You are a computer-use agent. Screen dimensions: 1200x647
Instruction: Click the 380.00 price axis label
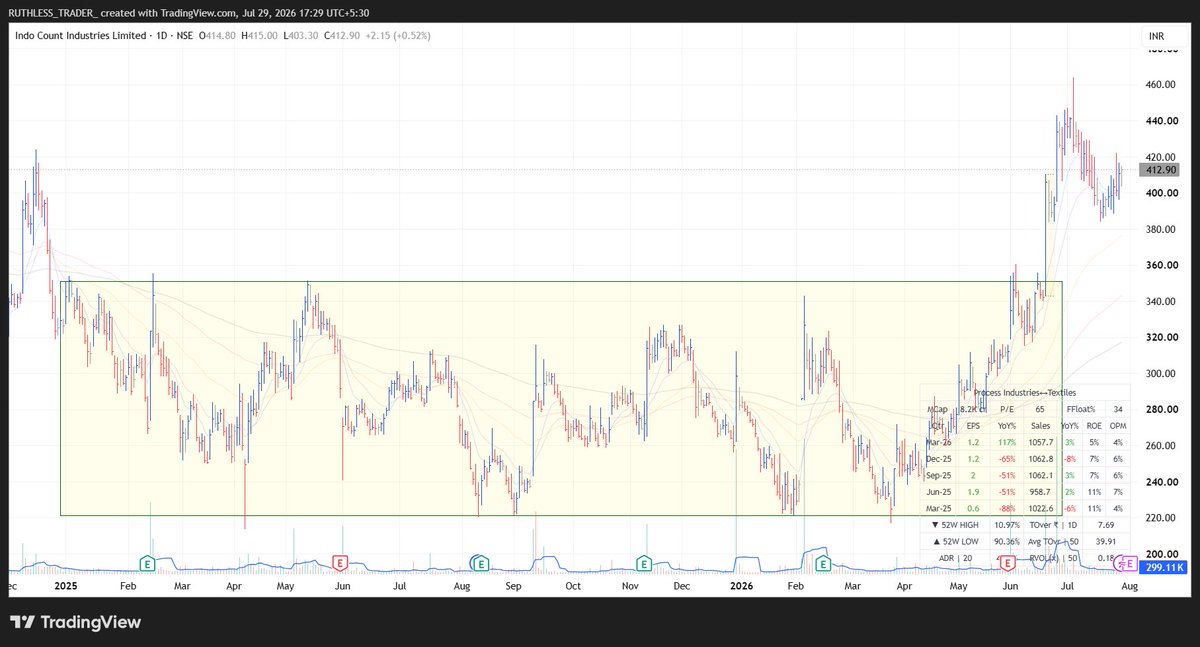point(1160,229)
